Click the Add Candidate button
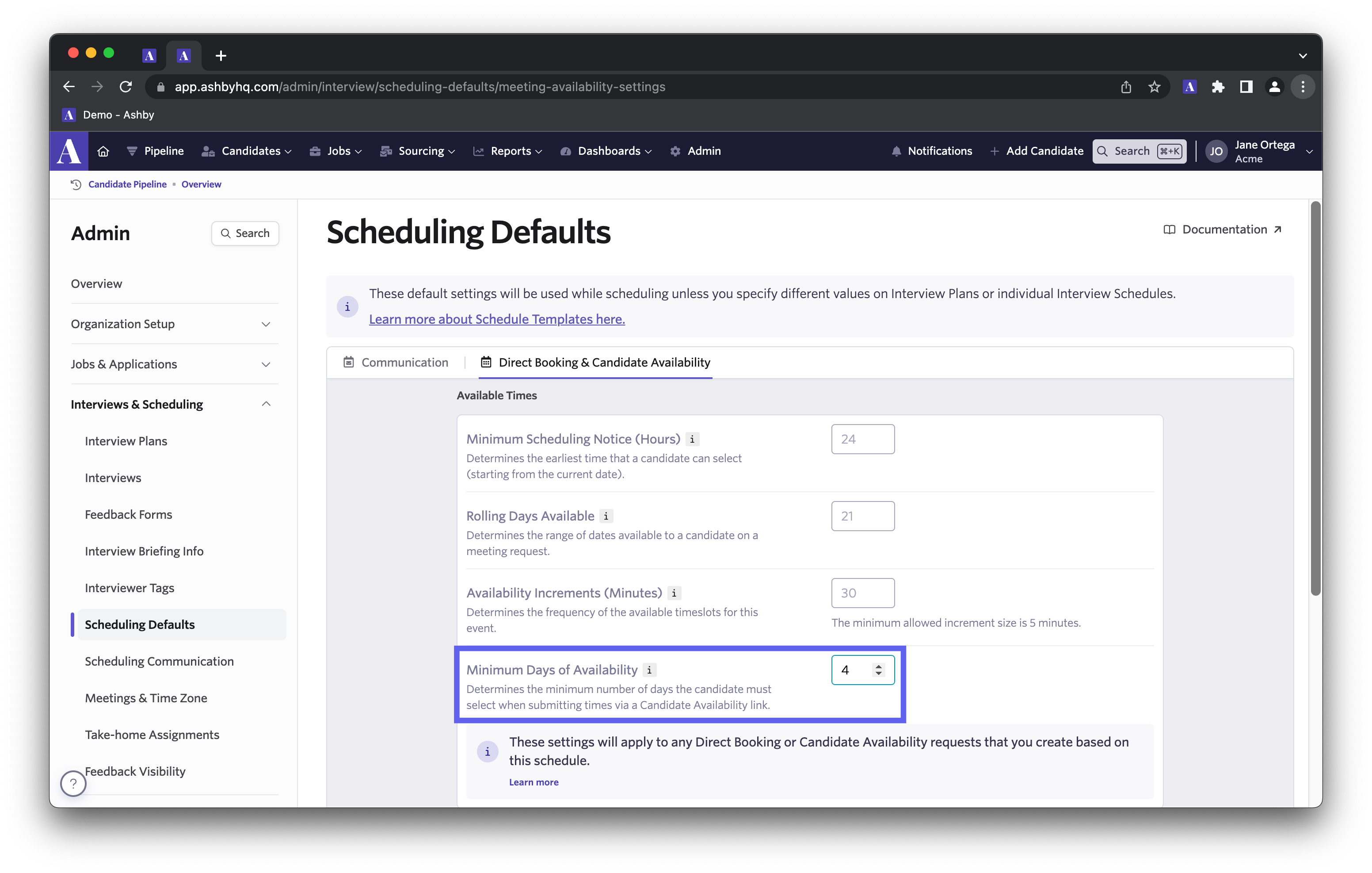Viewport: 1372px width, 873px height. pos(1037,151)
